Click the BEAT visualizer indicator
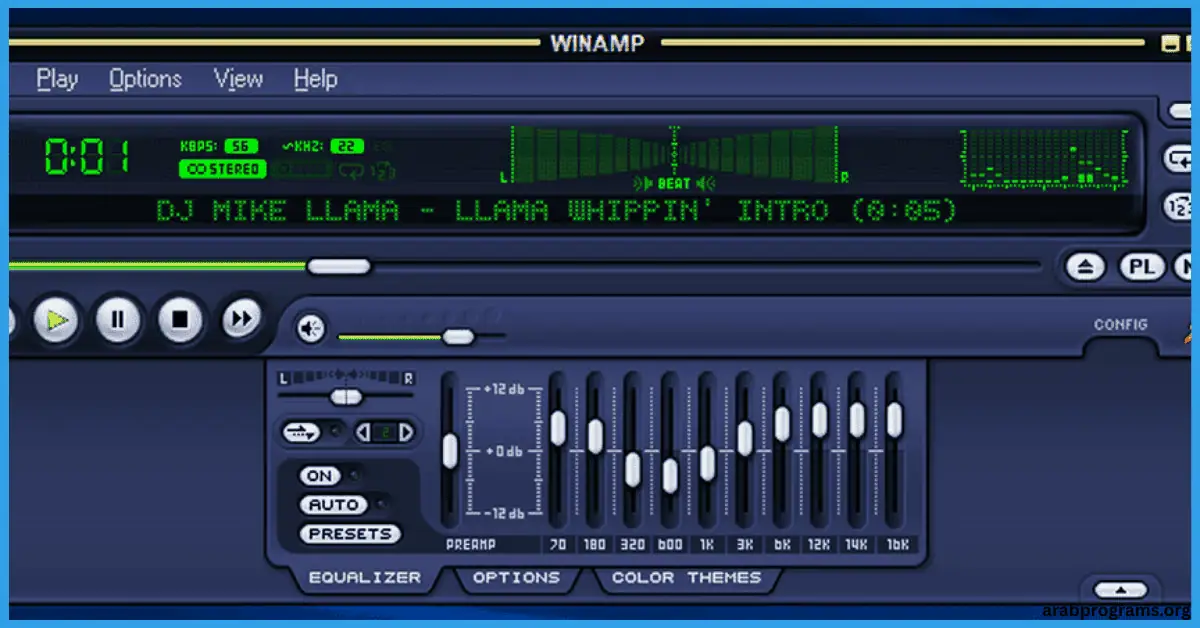1200x628 pixels. [x=674, y=183]
